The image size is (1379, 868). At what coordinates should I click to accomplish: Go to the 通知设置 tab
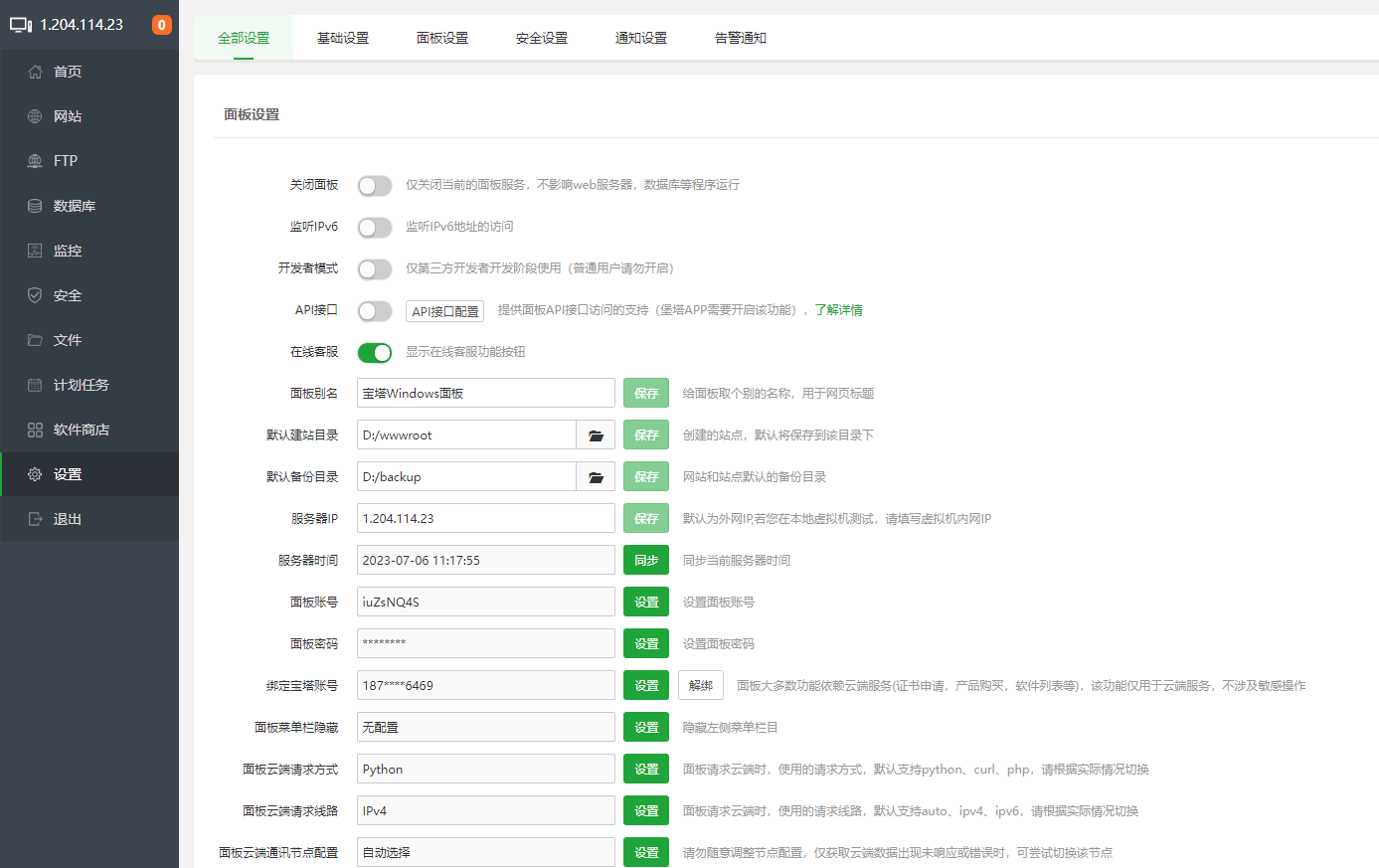[641, 38]
